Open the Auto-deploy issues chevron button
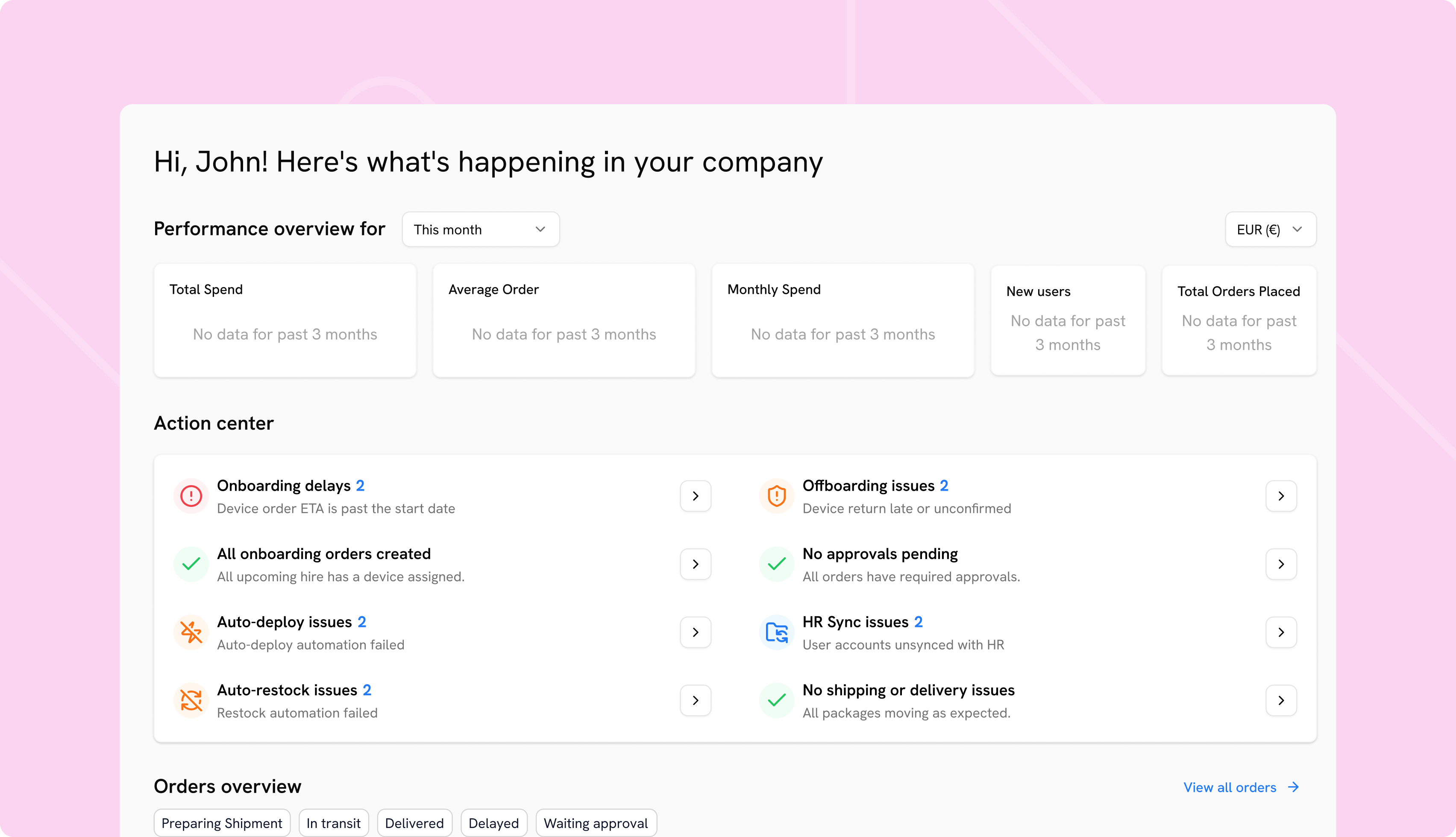This screenshot has width=1456, height=837. coord(695,632)
